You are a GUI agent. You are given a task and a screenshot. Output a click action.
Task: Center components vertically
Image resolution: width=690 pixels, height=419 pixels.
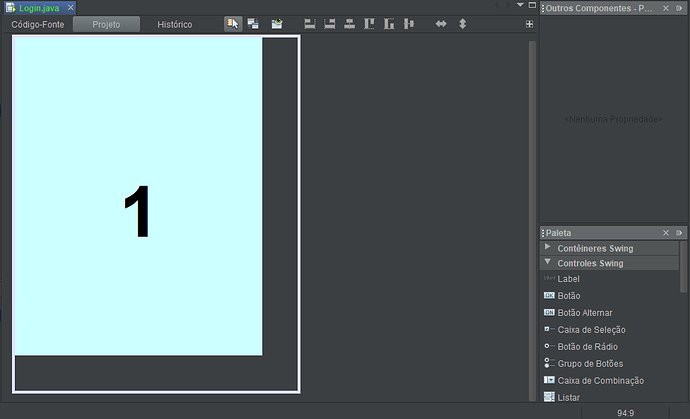[409, 24]
